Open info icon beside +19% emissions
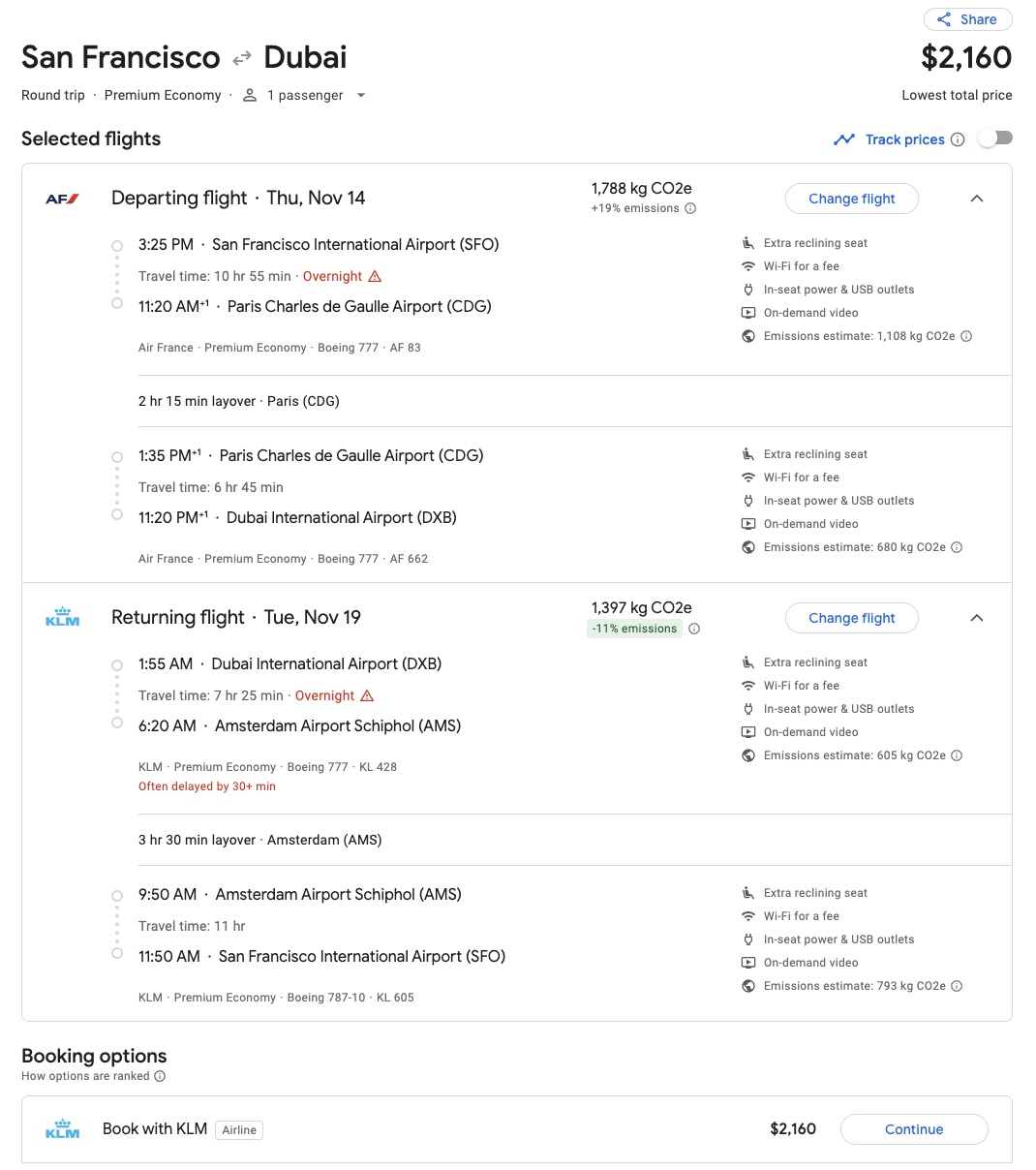Screen dimensions: 1036x1170 coord(690,208)
